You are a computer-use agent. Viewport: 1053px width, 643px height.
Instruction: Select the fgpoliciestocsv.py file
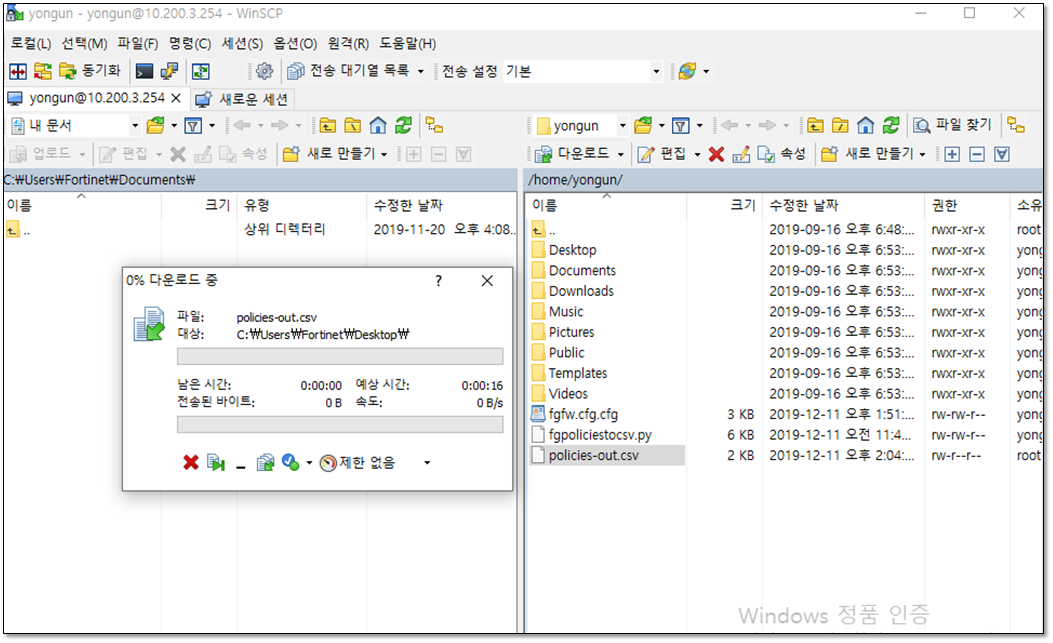pos(600,434)
